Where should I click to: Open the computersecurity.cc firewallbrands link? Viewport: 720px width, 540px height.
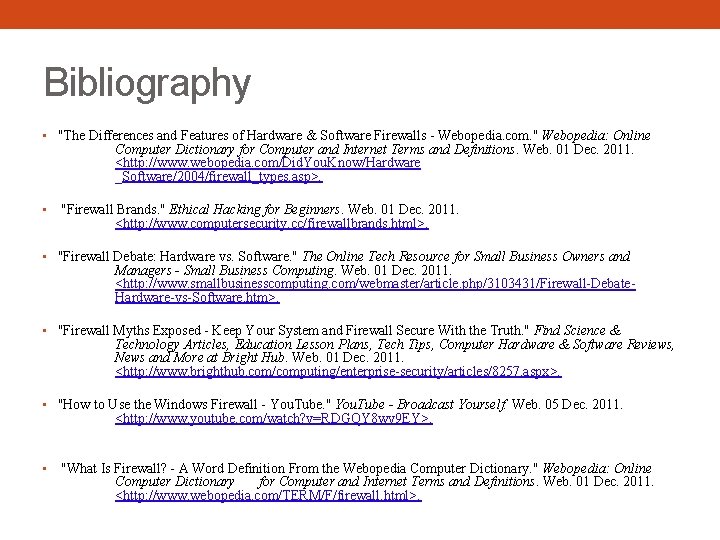(271, 224)
